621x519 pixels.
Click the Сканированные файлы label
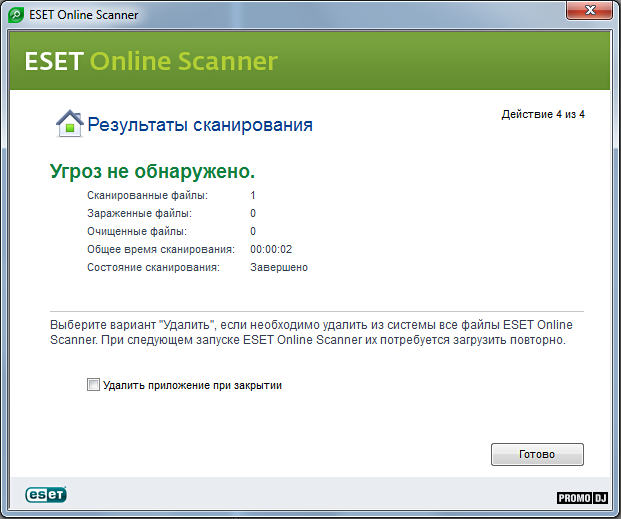[x=147, y=195]
